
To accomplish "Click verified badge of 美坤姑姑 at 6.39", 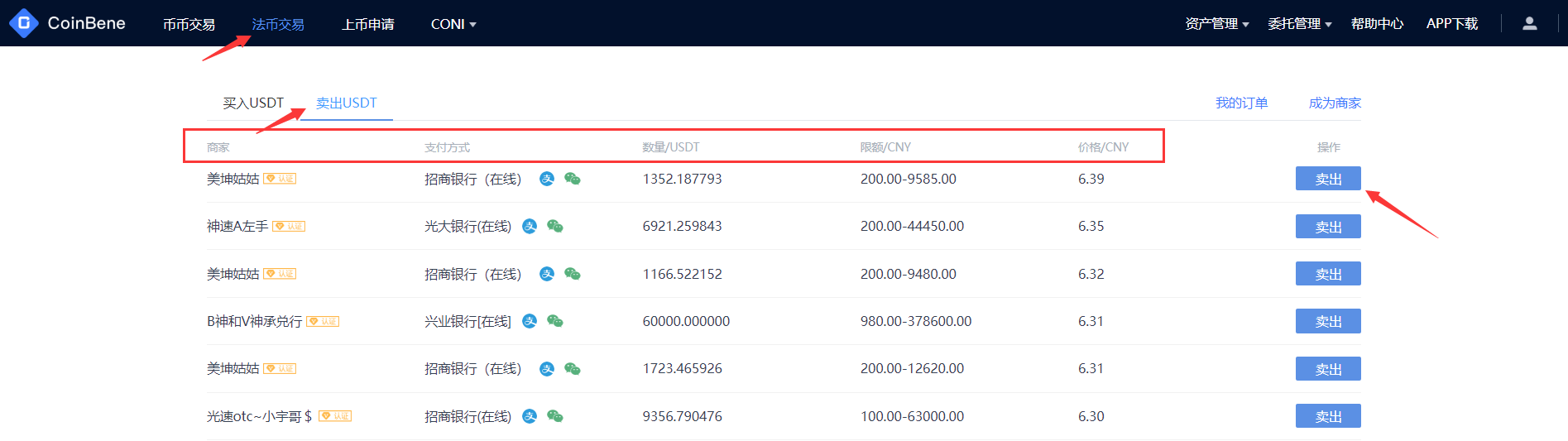I will tap(280, 179).
